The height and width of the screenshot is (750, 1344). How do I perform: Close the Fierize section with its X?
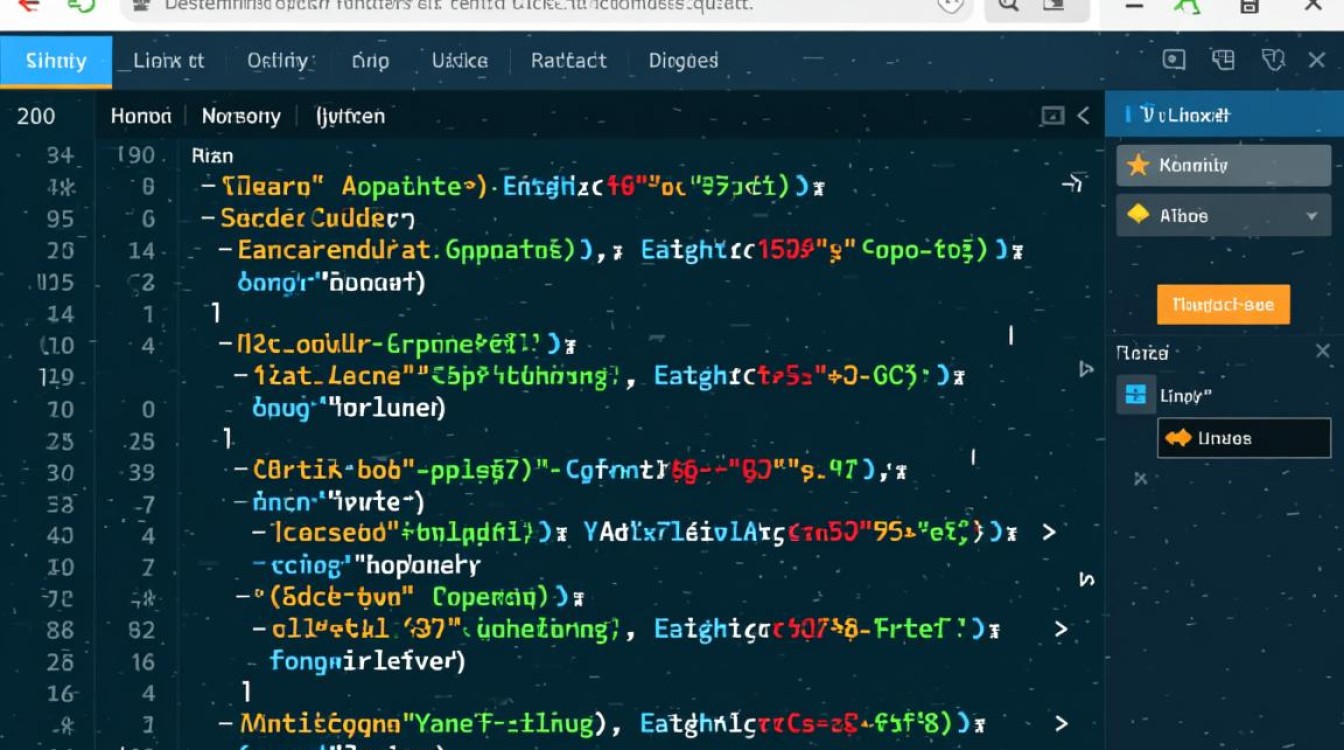[x=1322, y=351]
